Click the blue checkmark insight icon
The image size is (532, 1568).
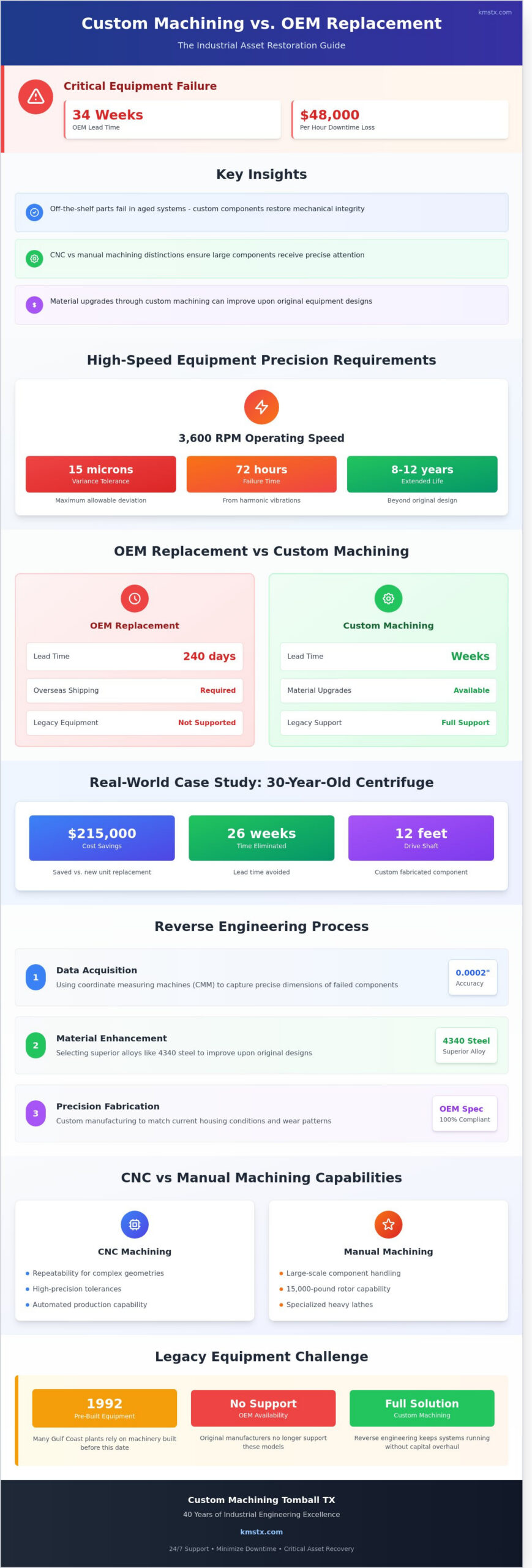(34, 212)
